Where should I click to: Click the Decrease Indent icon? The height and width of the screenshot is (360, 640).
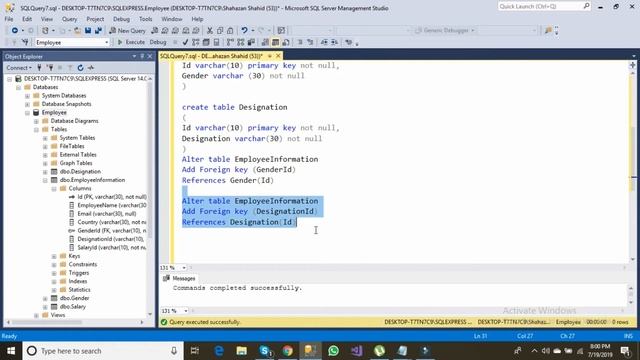pyautogui.click(x=324, y=42)
